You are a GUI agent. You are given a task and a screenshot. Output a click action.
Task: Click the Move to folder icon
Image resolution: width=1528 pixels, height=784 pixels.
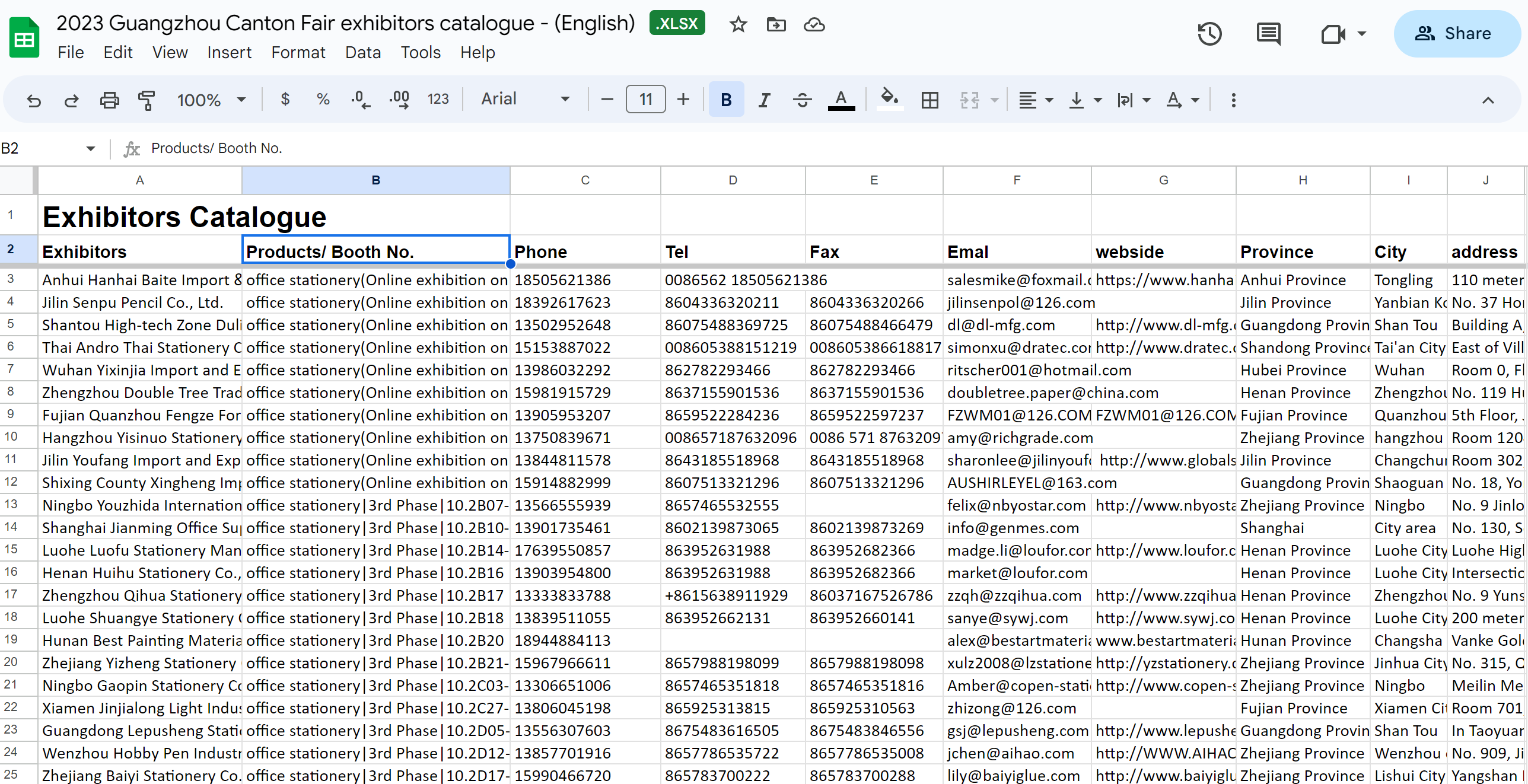pyautogui.click(x=776, y=24)
